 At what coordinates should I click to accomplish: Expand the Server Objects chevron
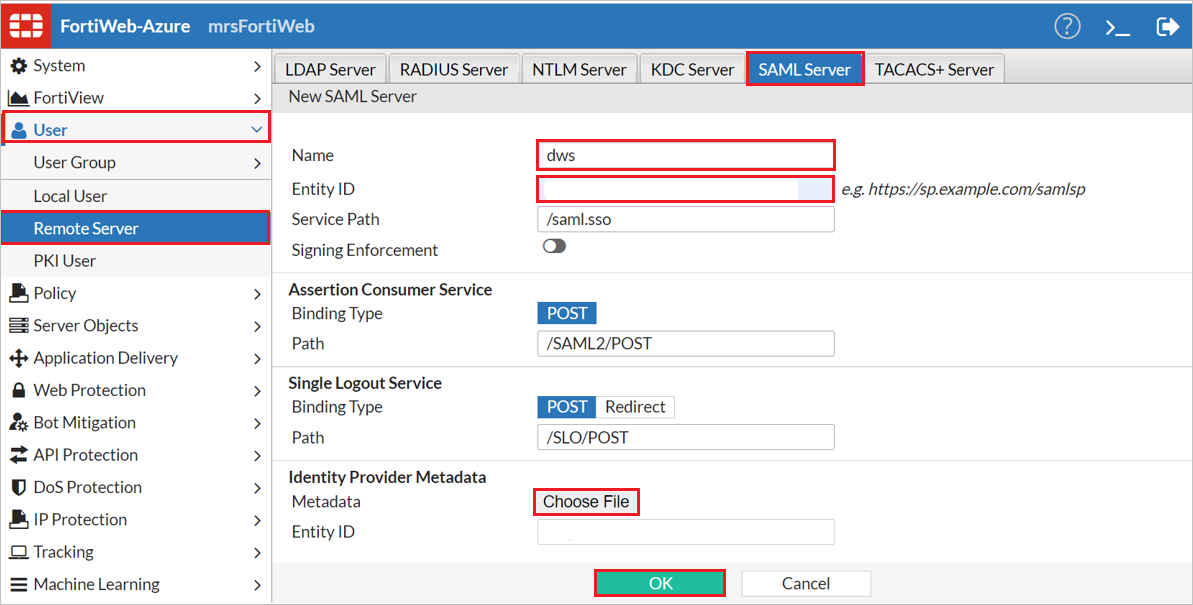[257, 326]
